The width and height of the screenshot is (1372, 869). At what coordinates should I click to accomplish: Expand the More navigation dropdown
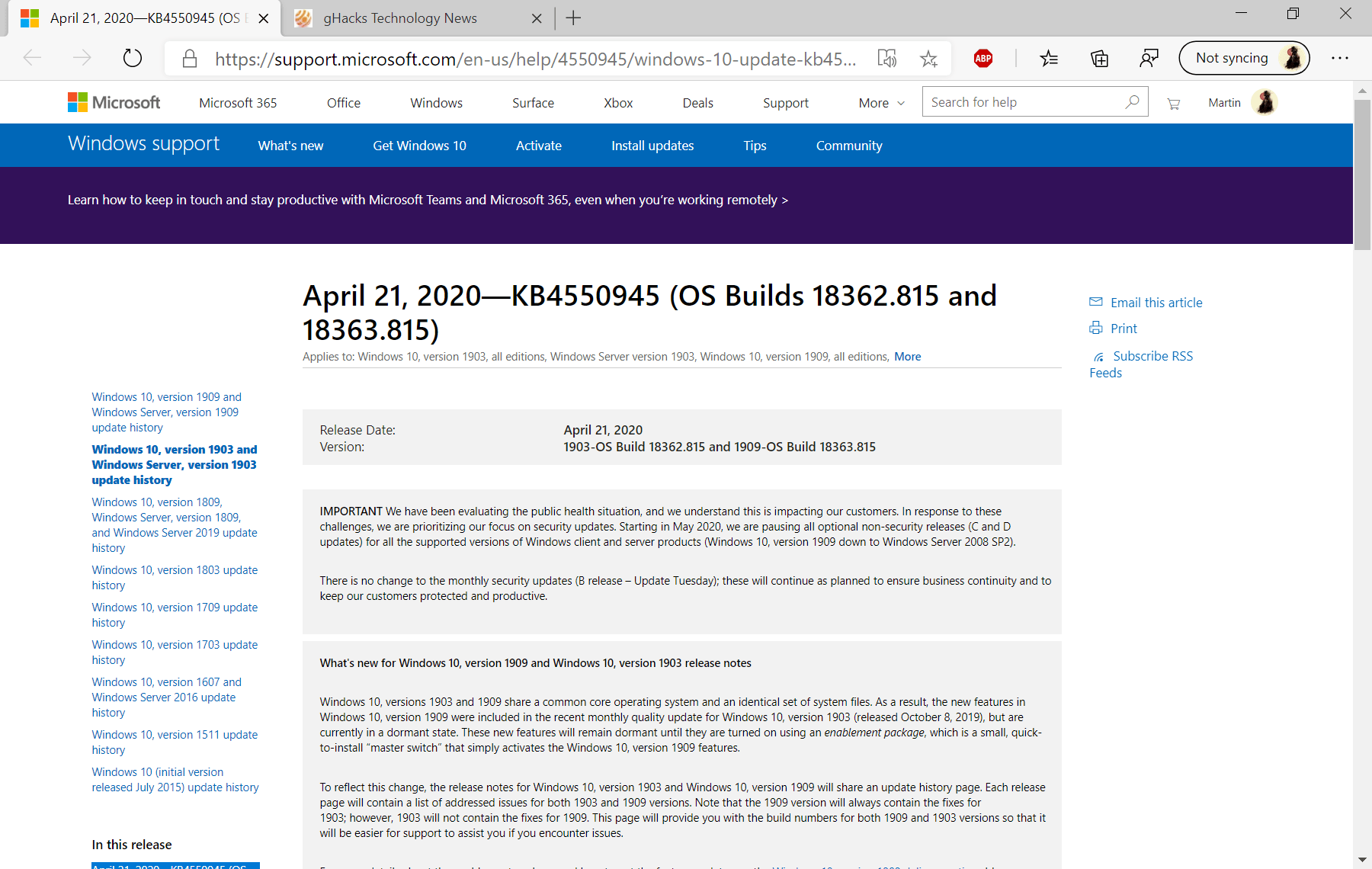881,103
